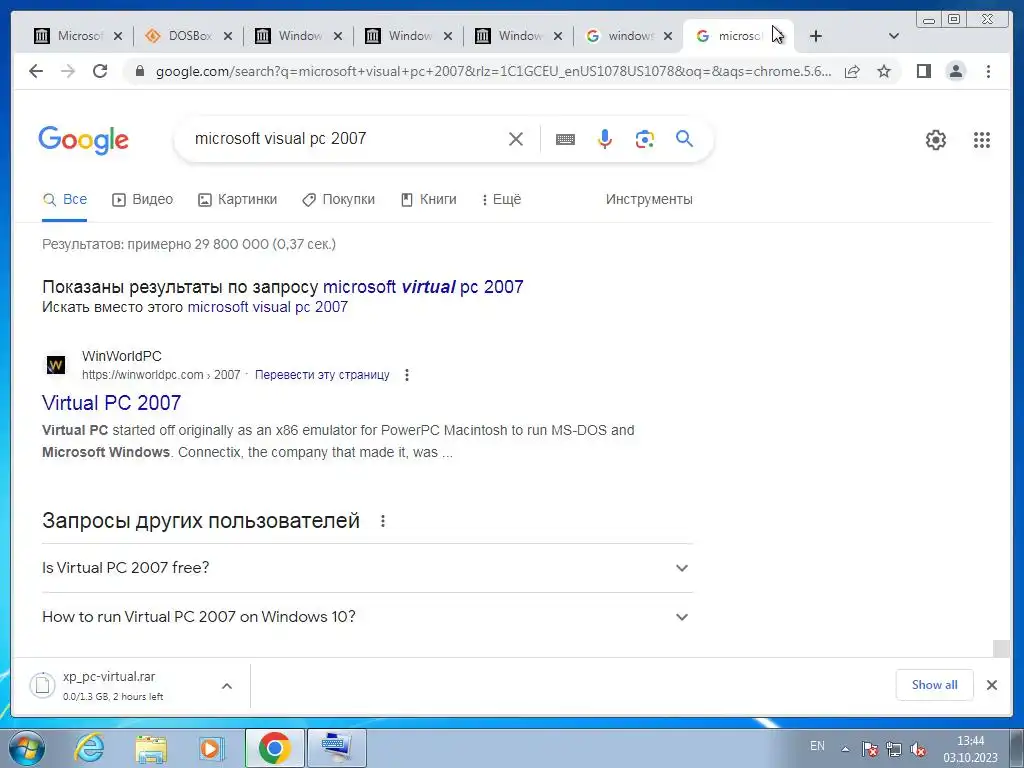Open xp_pc-virtual.rar download options arrow
The height and width of the screenshot is (768, 1024).
[227, 686]
